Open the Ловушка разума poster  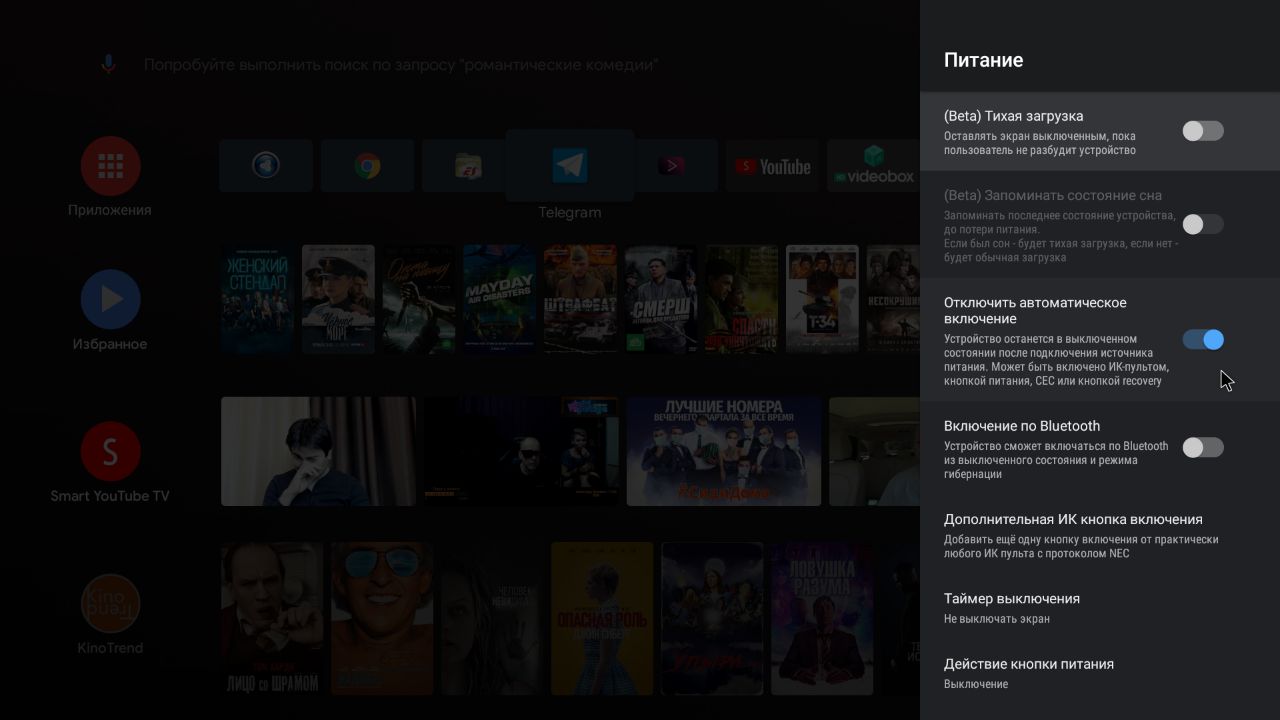[x=822, y=618]
